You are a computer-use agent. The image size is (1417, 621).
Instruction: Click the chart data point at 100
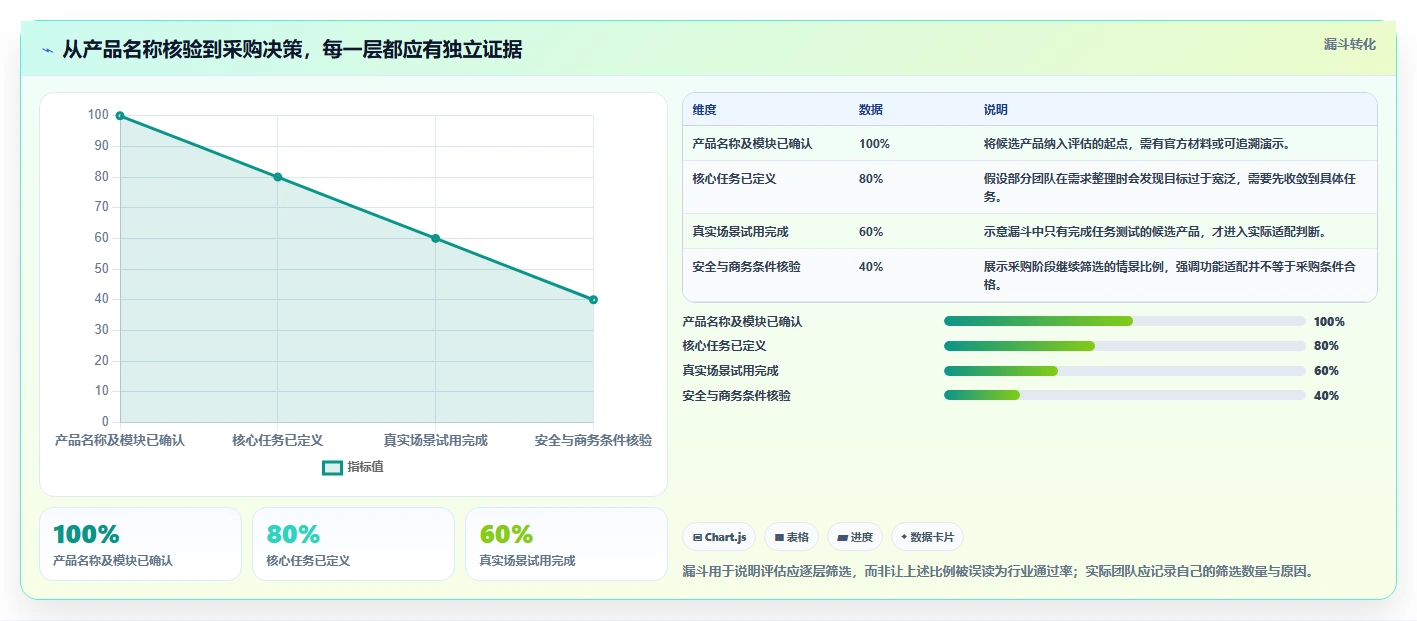[x=120, y=116]
